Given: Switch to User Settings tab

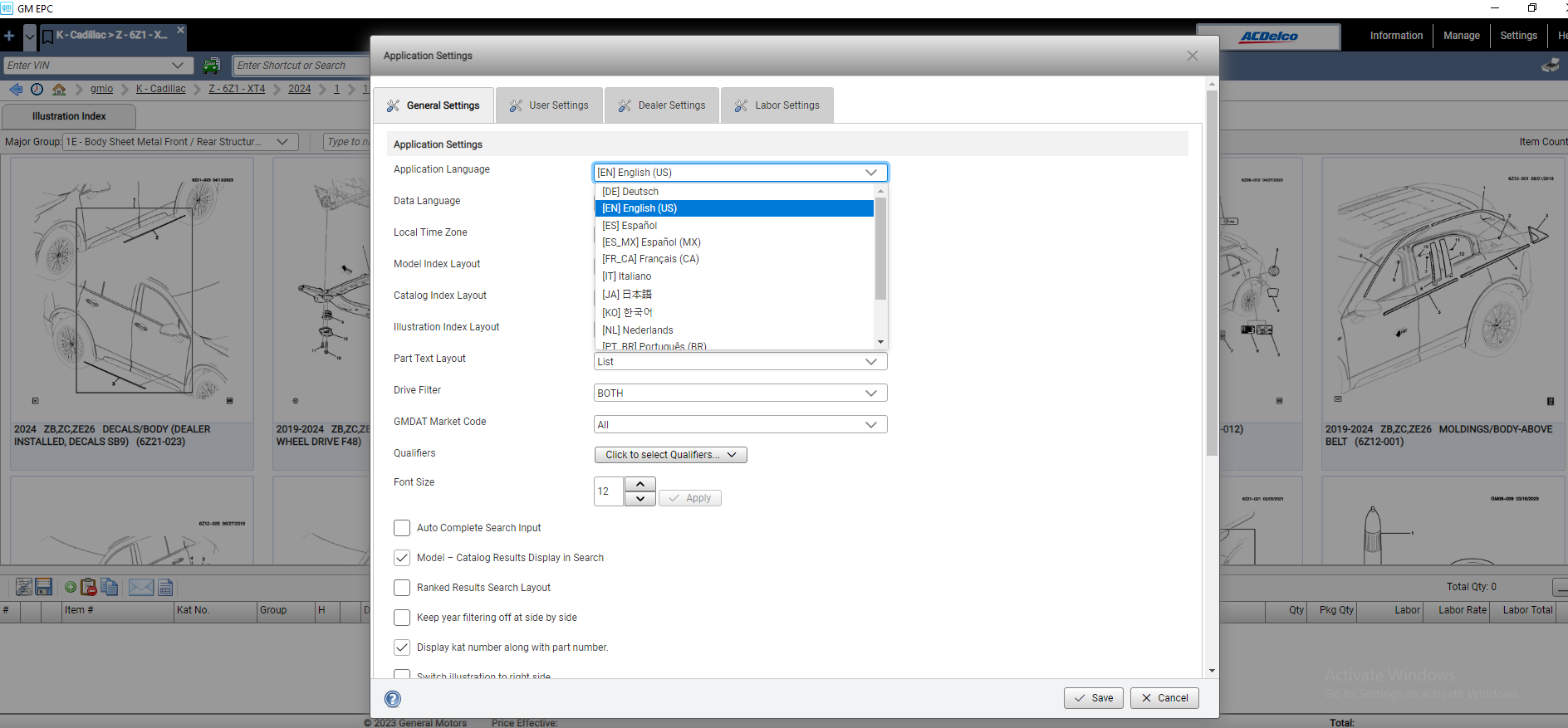Looking at the screenshot, I should [550, 105].
